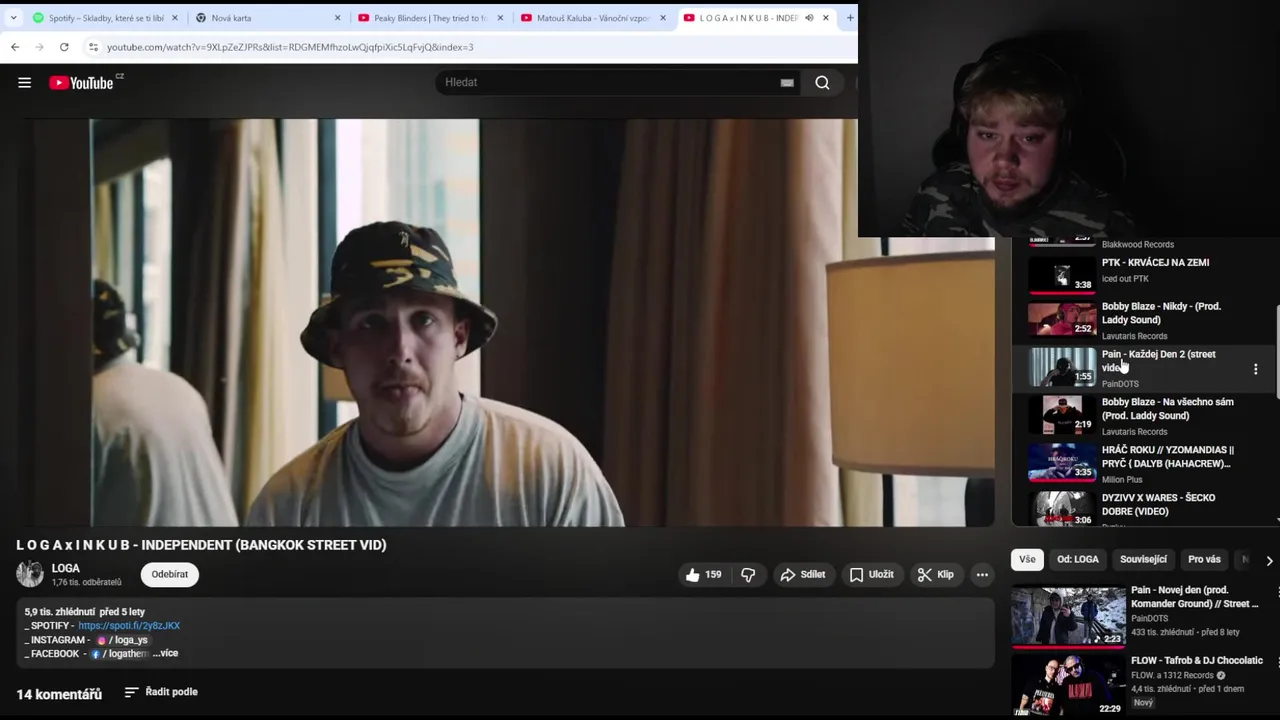This screenshot has width=1280, height=720.
Task: Open FLOW - Tafrob & DJ Chocolatic thumbnail
Action: click(1068, 686)
